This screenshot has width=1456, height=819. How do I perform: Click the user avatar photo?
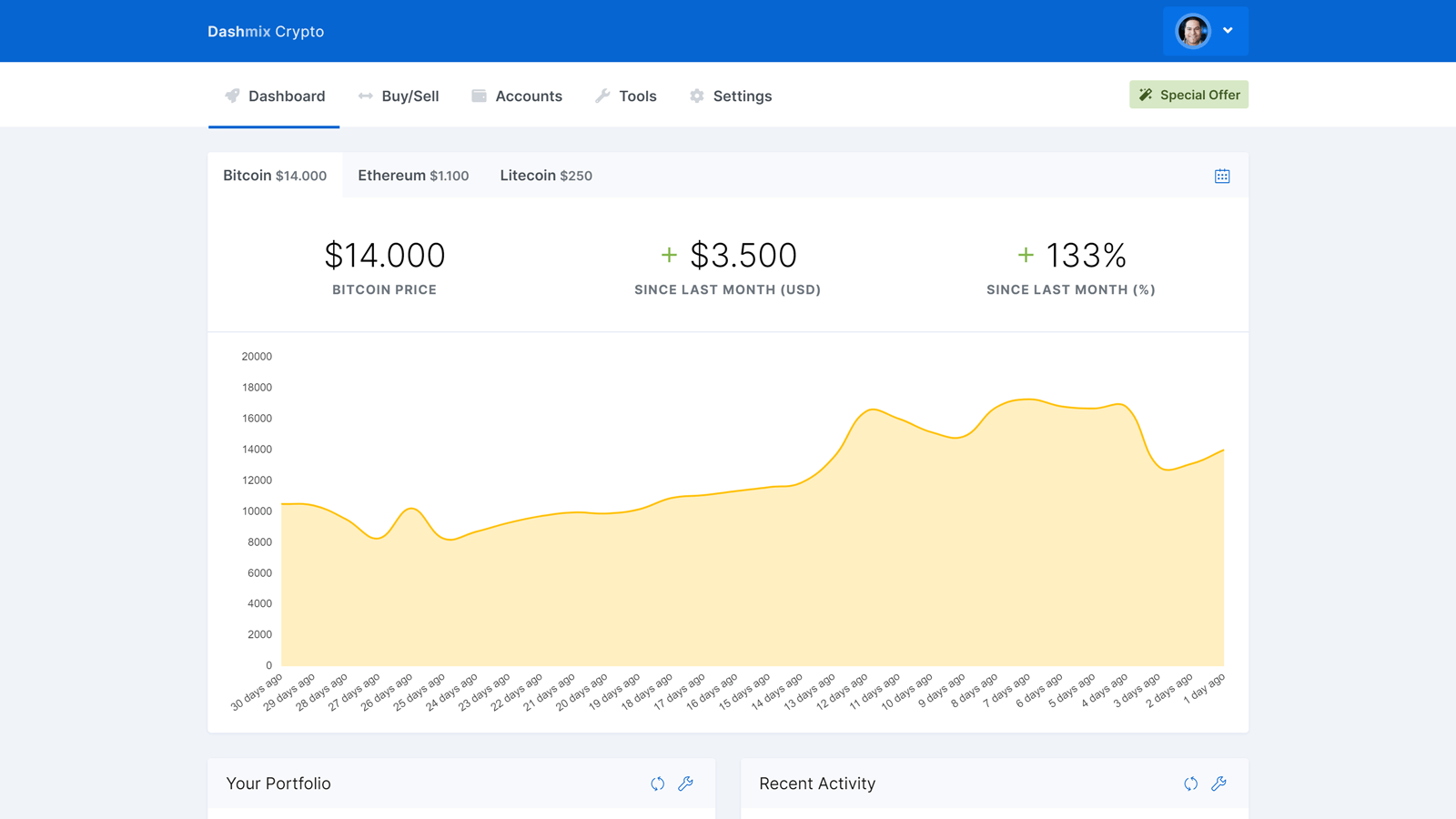[x=1192, y=31]
